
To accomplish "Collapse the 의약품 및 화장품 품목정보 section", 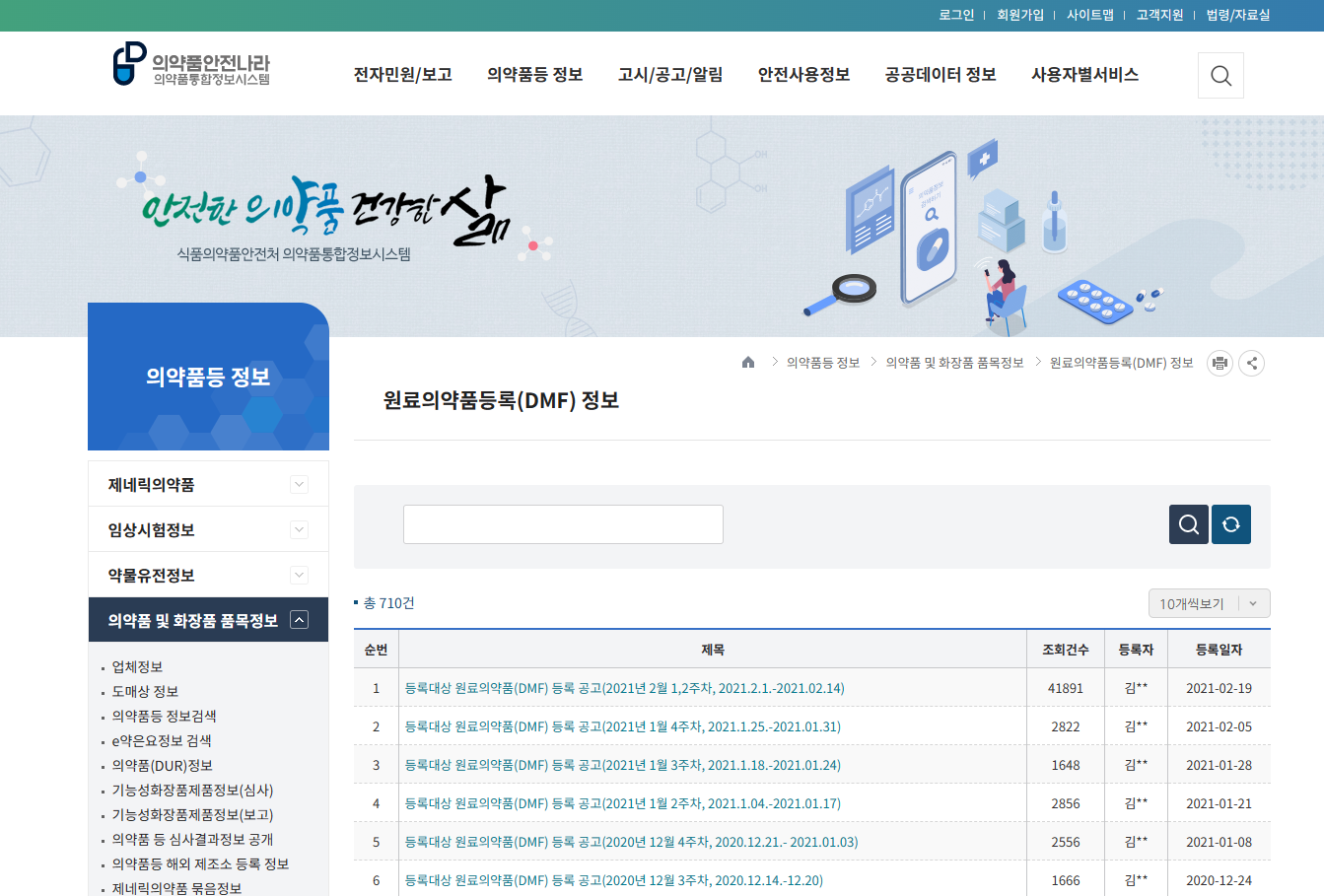I will coord(299,620).
